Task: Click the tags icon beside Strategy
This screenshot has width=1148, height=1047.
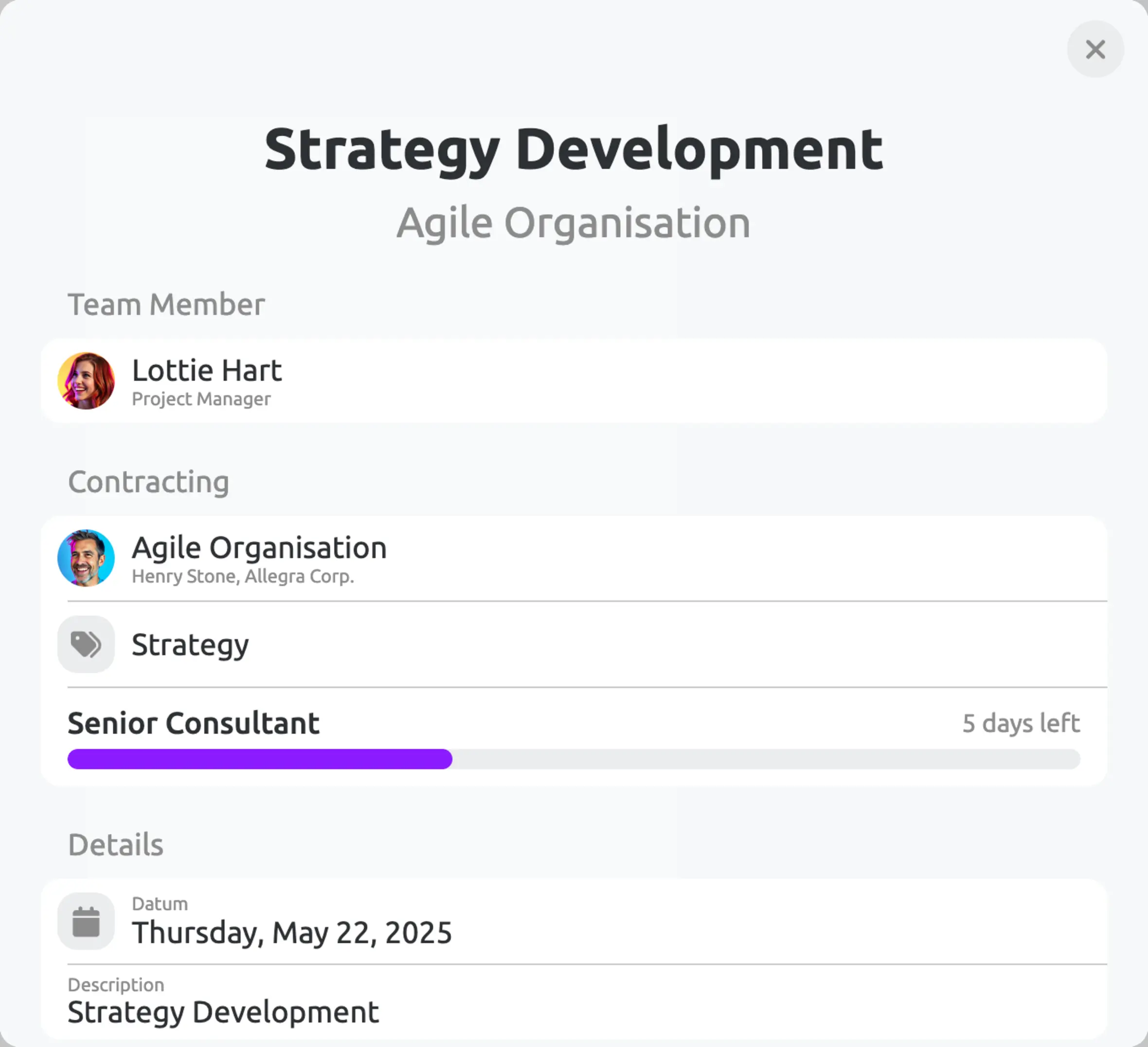Action: (x=86, y=644)
